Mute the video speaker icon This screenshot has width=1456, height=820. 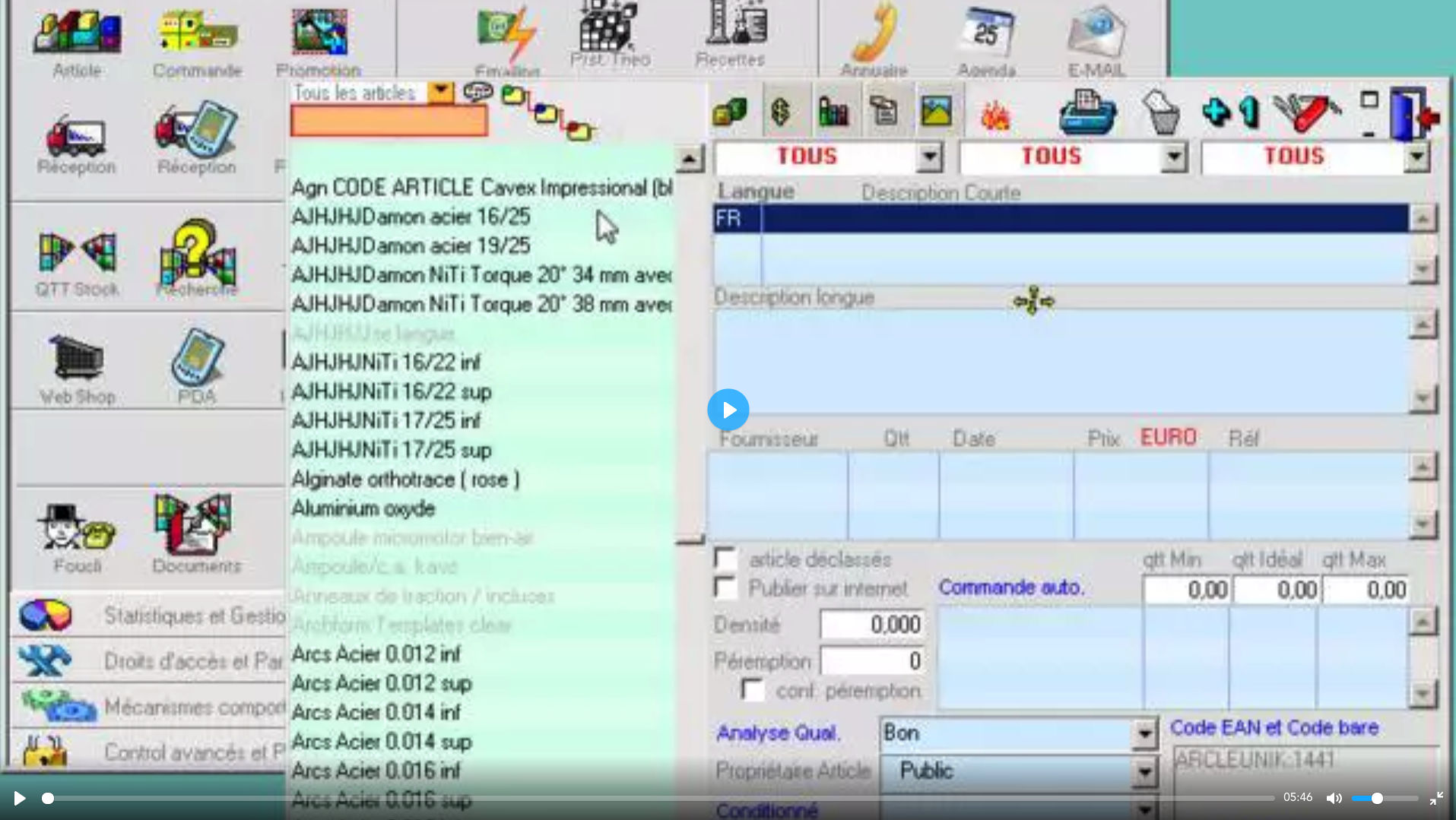(1334, 798)
